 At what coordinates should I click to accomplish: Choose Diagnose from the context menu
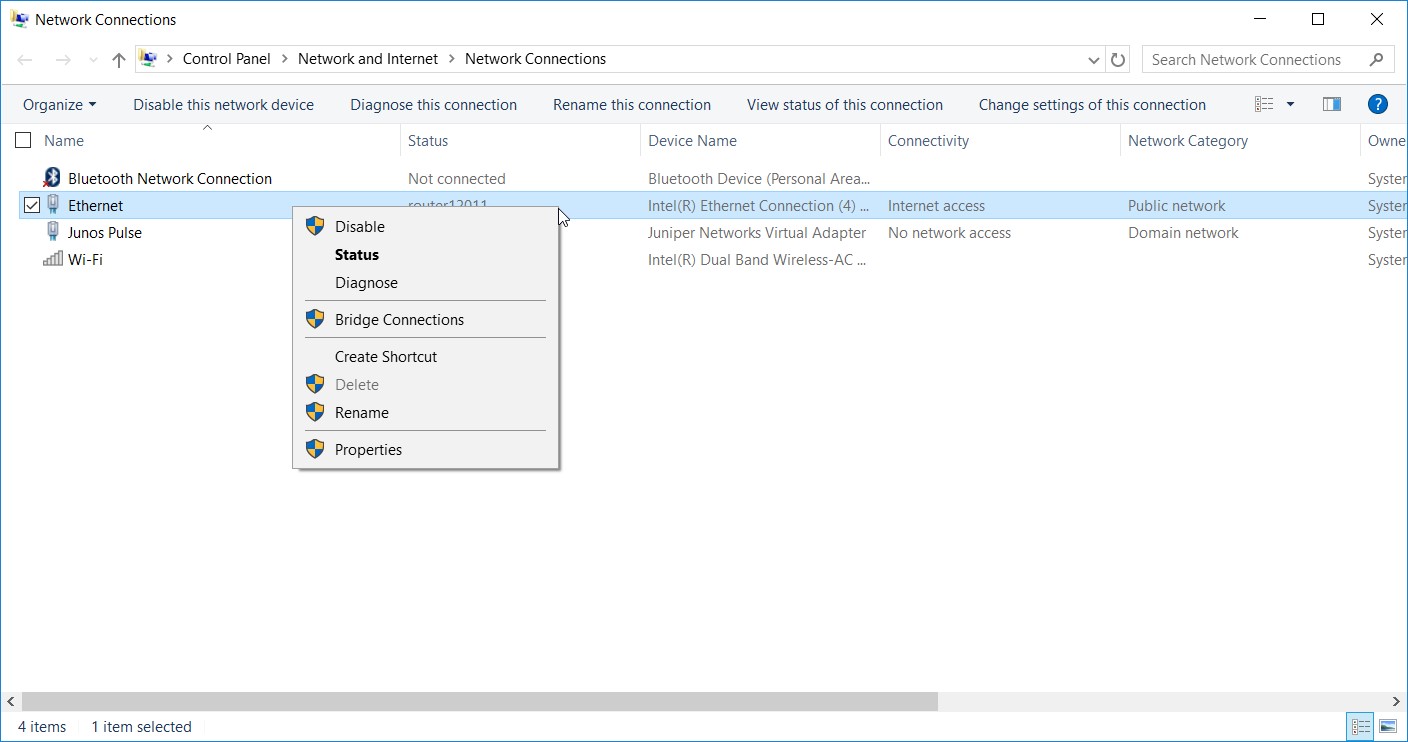[x=425, y=282]
